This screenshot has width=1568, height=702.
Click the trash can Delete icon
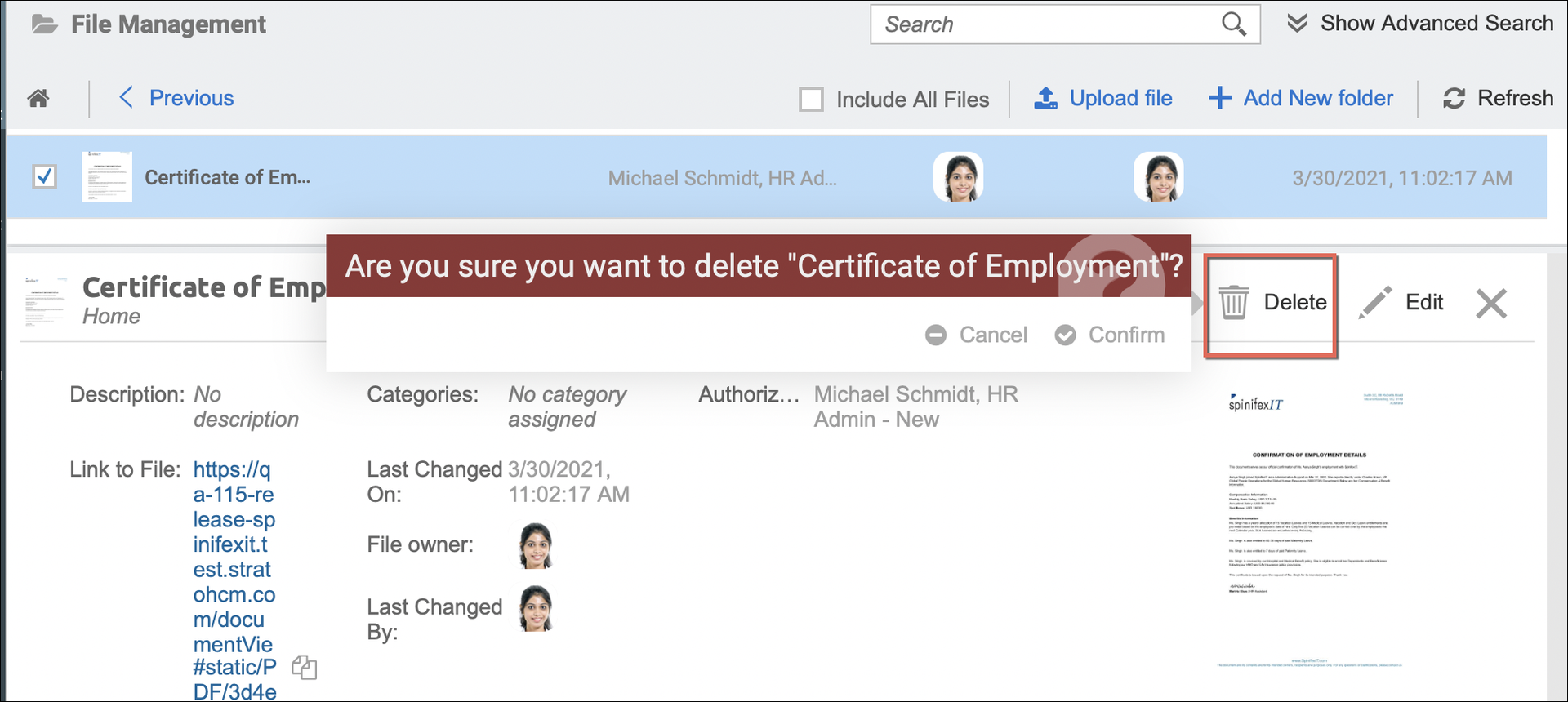[1233, 303]
